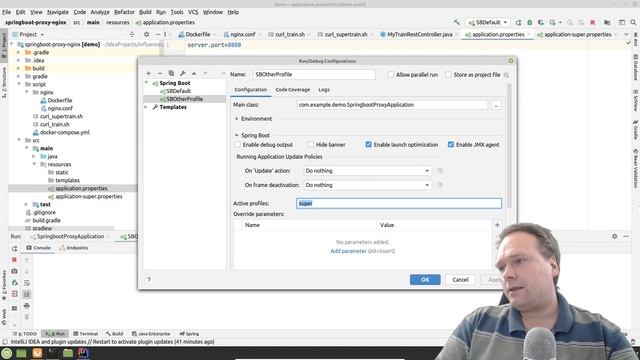Stop process in Run panel sidebar
Viewport: 640px width, 360px height.
pos(15,260)
